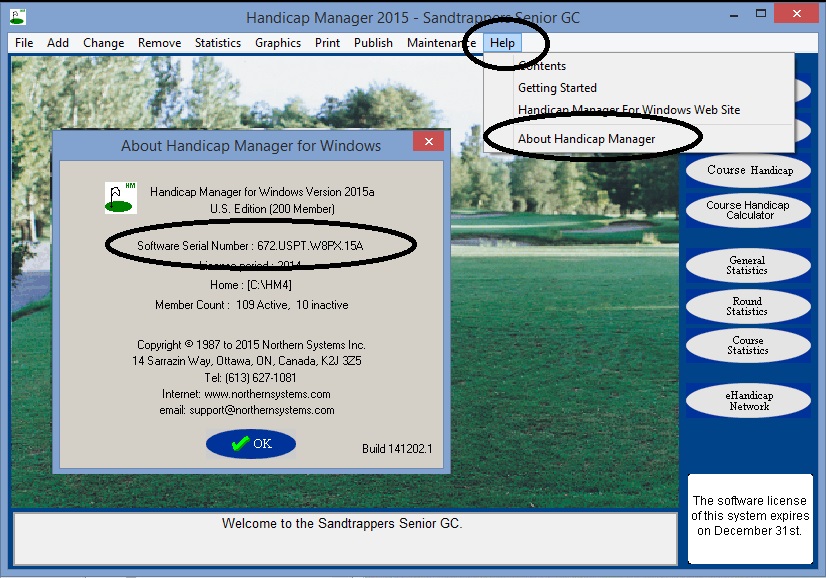The image size is (826, 578).
Task: Click the Home : [C:\HM4] text
Action: (251, 285)
